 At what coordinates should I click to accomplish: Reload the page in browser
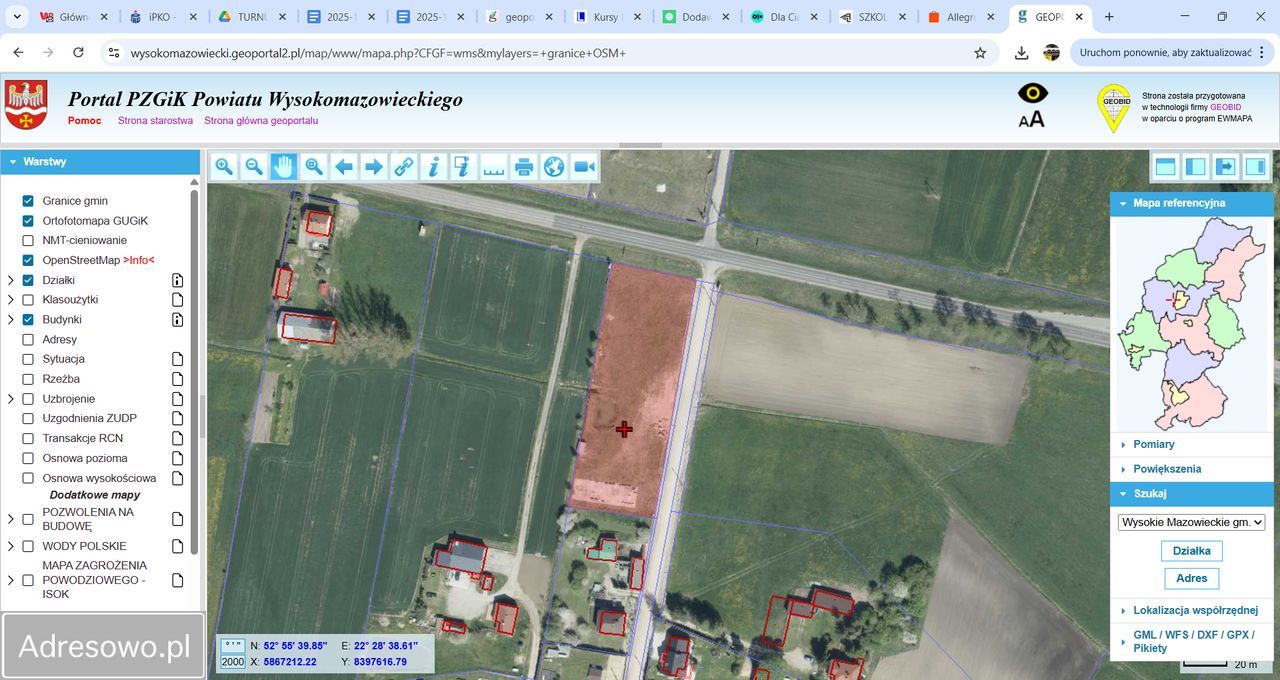78,52
